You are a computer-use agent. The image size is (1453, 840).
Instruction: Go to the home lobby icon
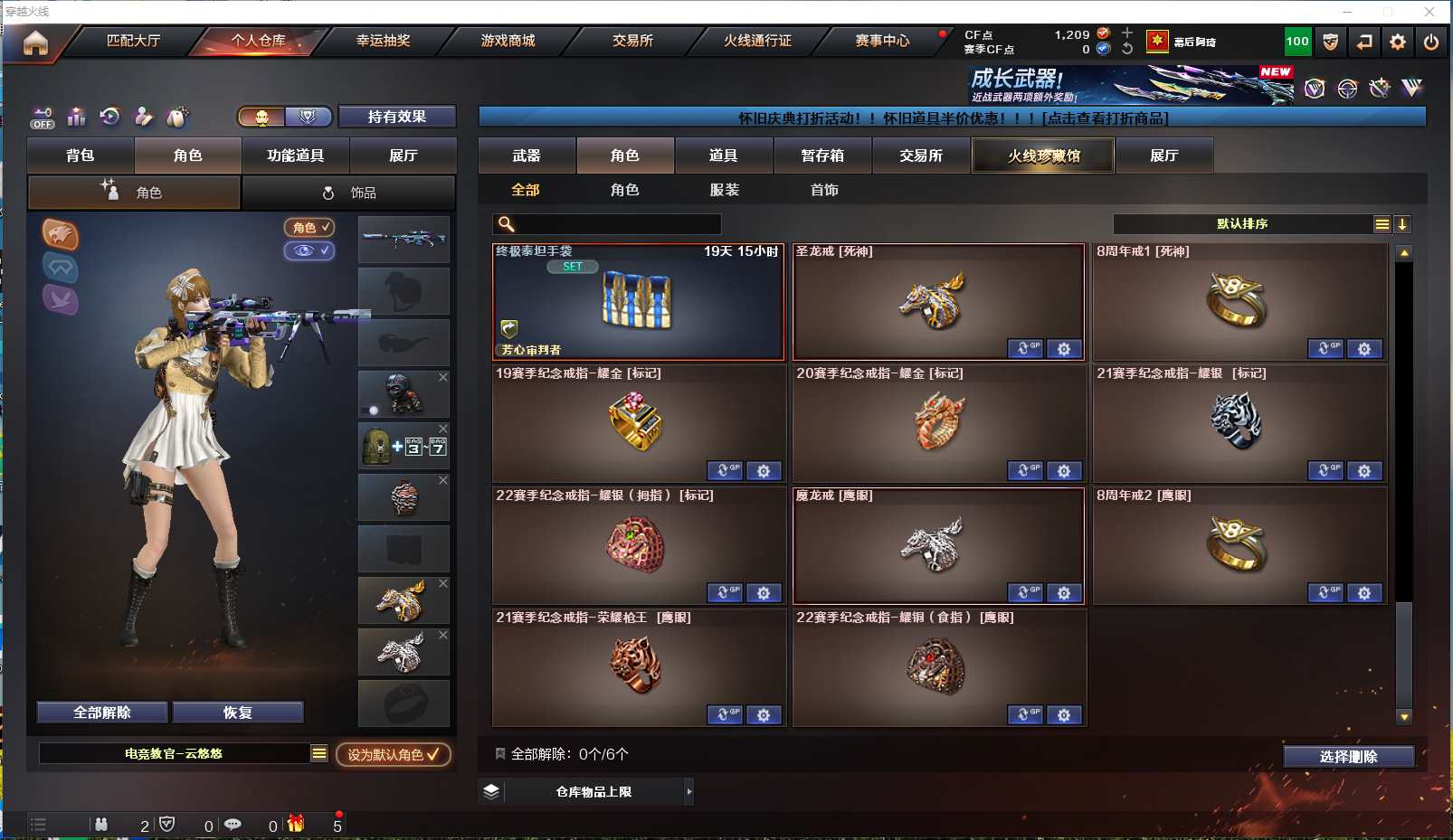[x=35, y=42]
